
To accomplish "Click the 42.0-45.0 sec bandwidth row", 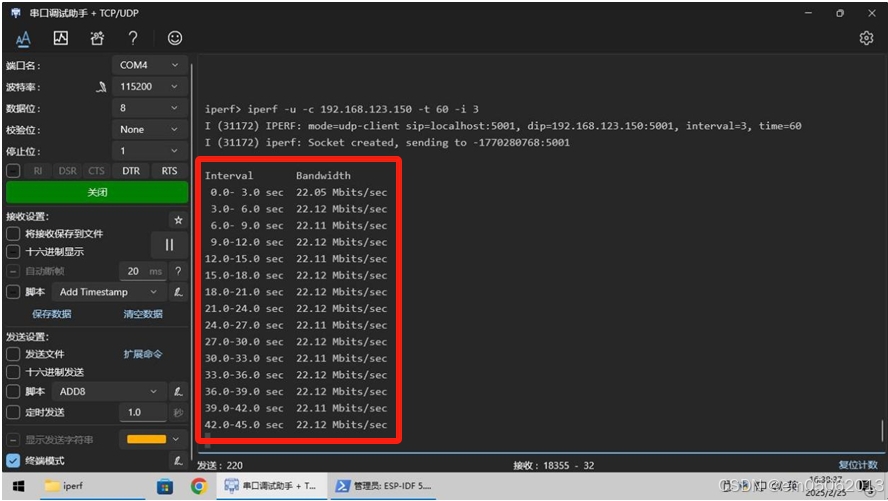I will click(x=296, y=425).
